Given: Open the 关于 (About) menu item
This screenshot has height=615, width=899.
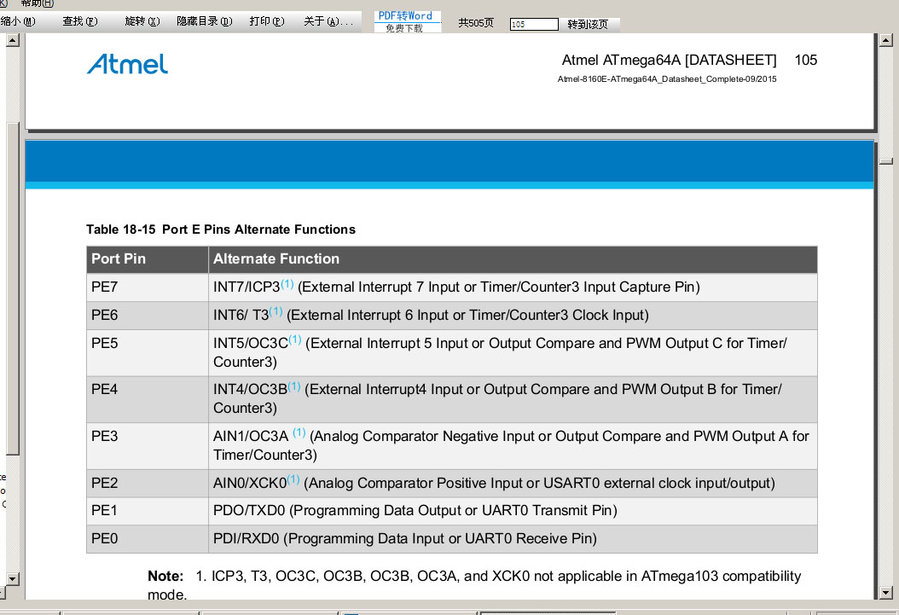Looking at the screenshot, I should (330, 21).
